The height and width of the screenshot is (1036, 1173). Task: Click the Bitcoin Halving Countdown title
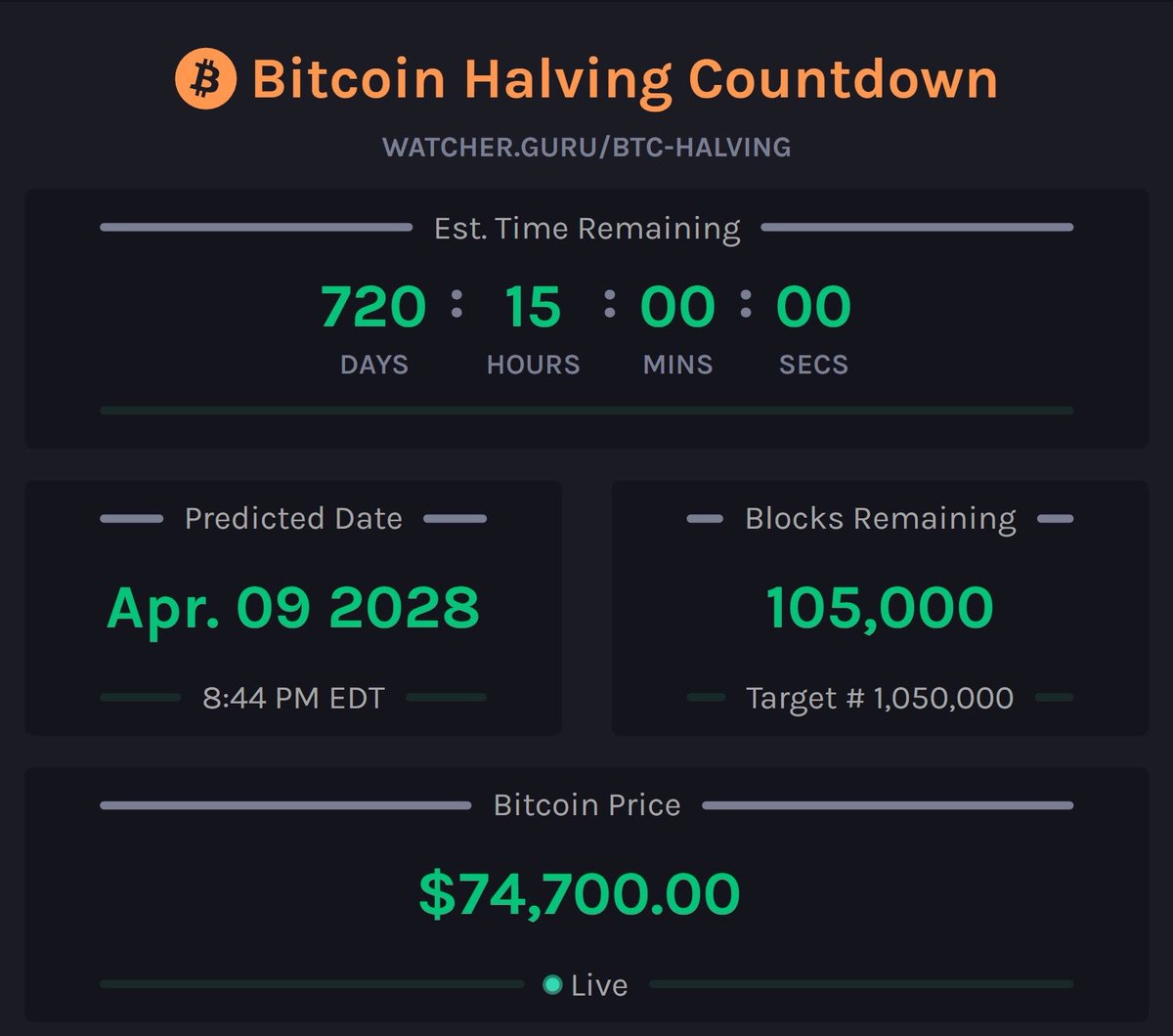click(x=625, y=79)
